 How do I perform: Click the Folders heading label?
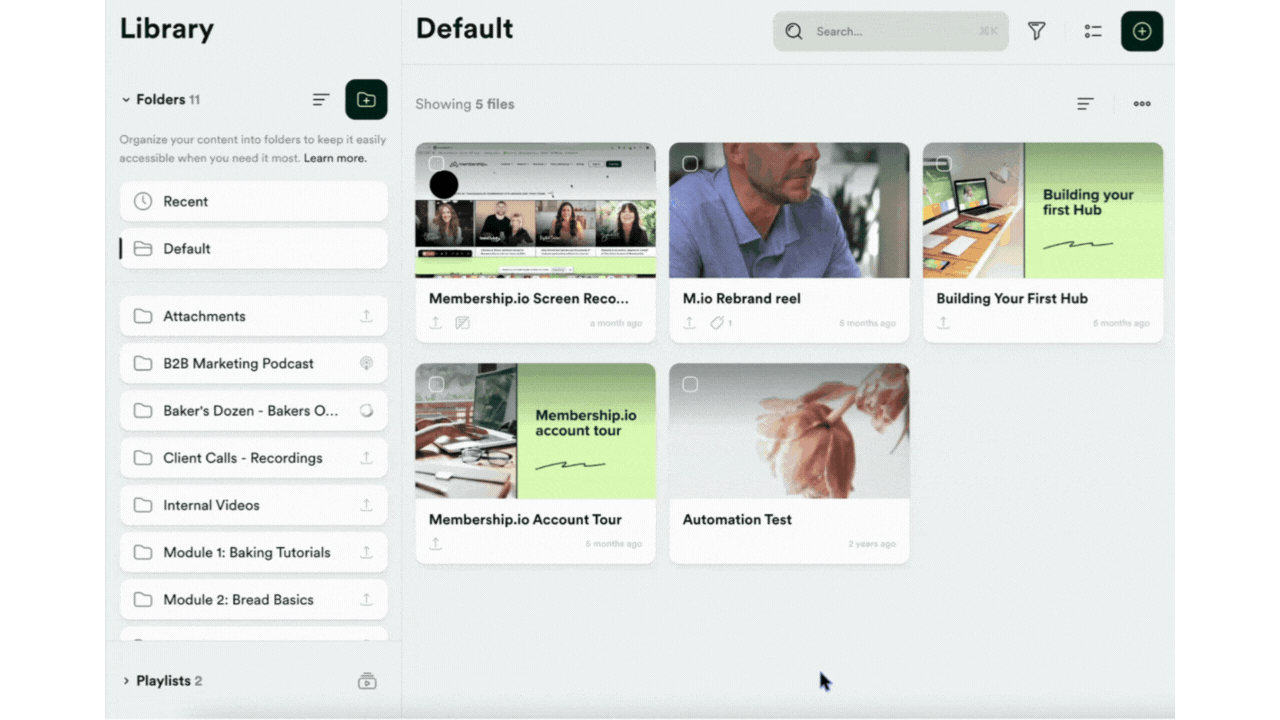(161, 100)
